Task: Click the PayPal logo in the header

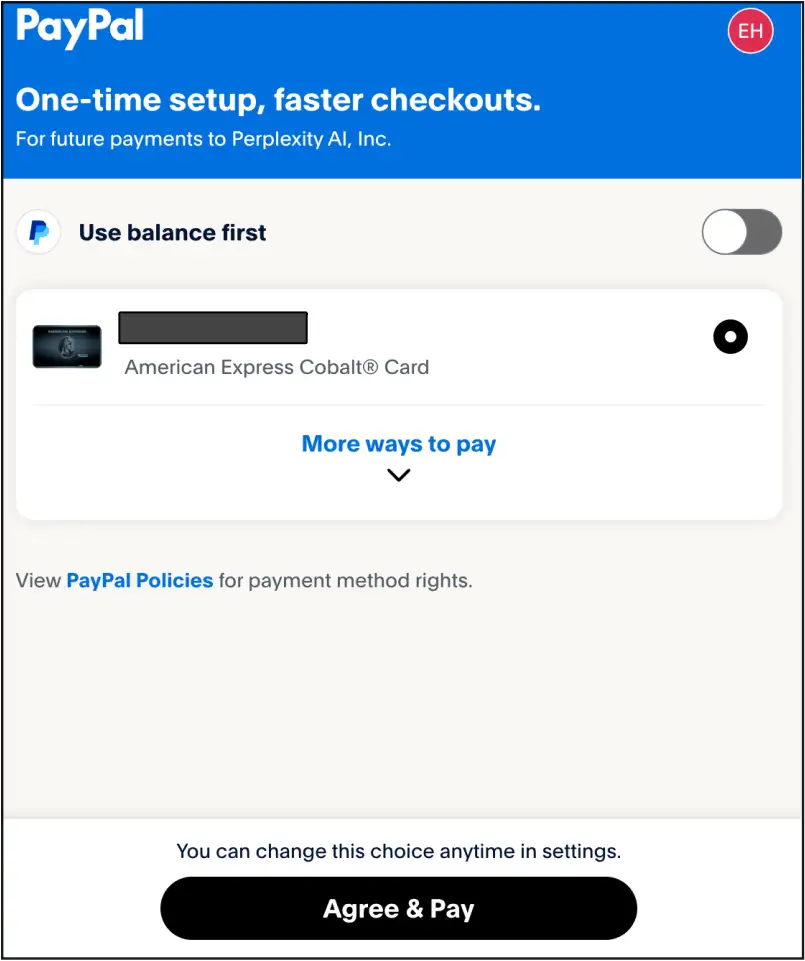Action: coord(80,28)
